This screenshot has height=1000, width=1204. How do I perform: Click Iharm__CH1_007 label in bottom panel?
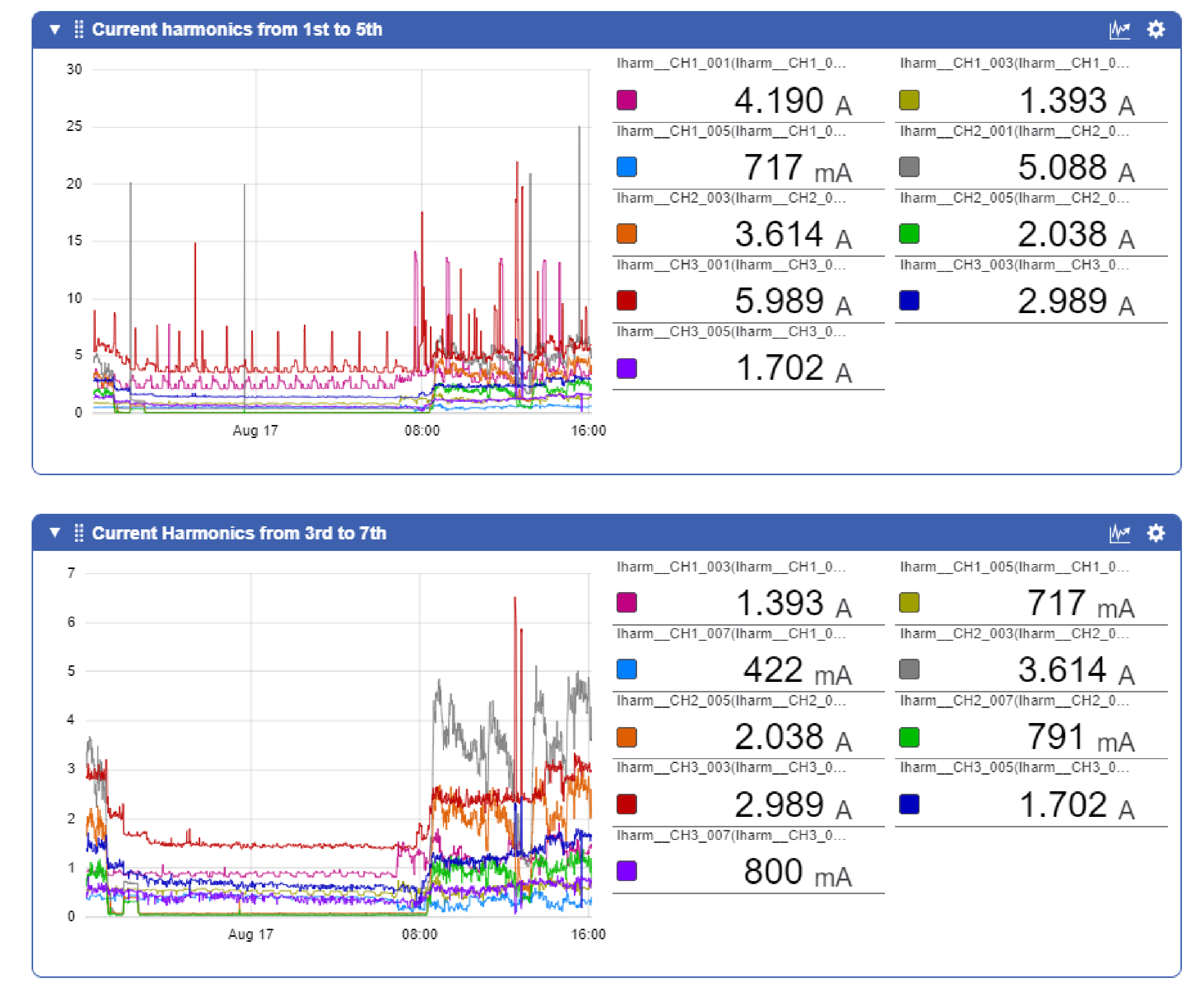pos(731,634)
